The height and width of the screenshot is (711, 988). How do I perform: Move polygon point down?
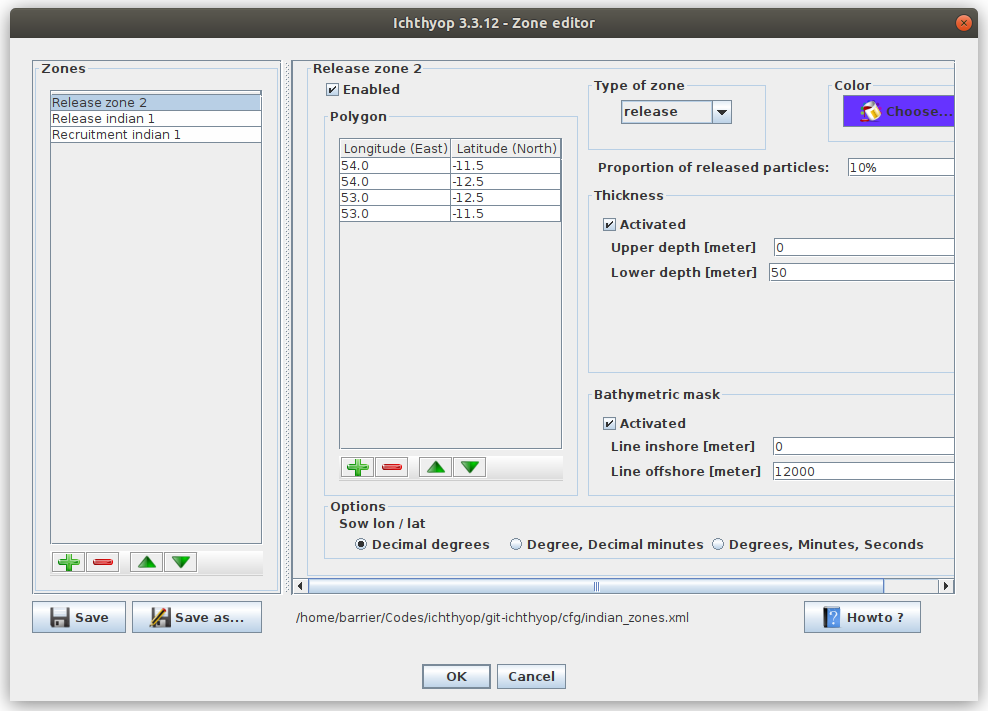[469, 467]
